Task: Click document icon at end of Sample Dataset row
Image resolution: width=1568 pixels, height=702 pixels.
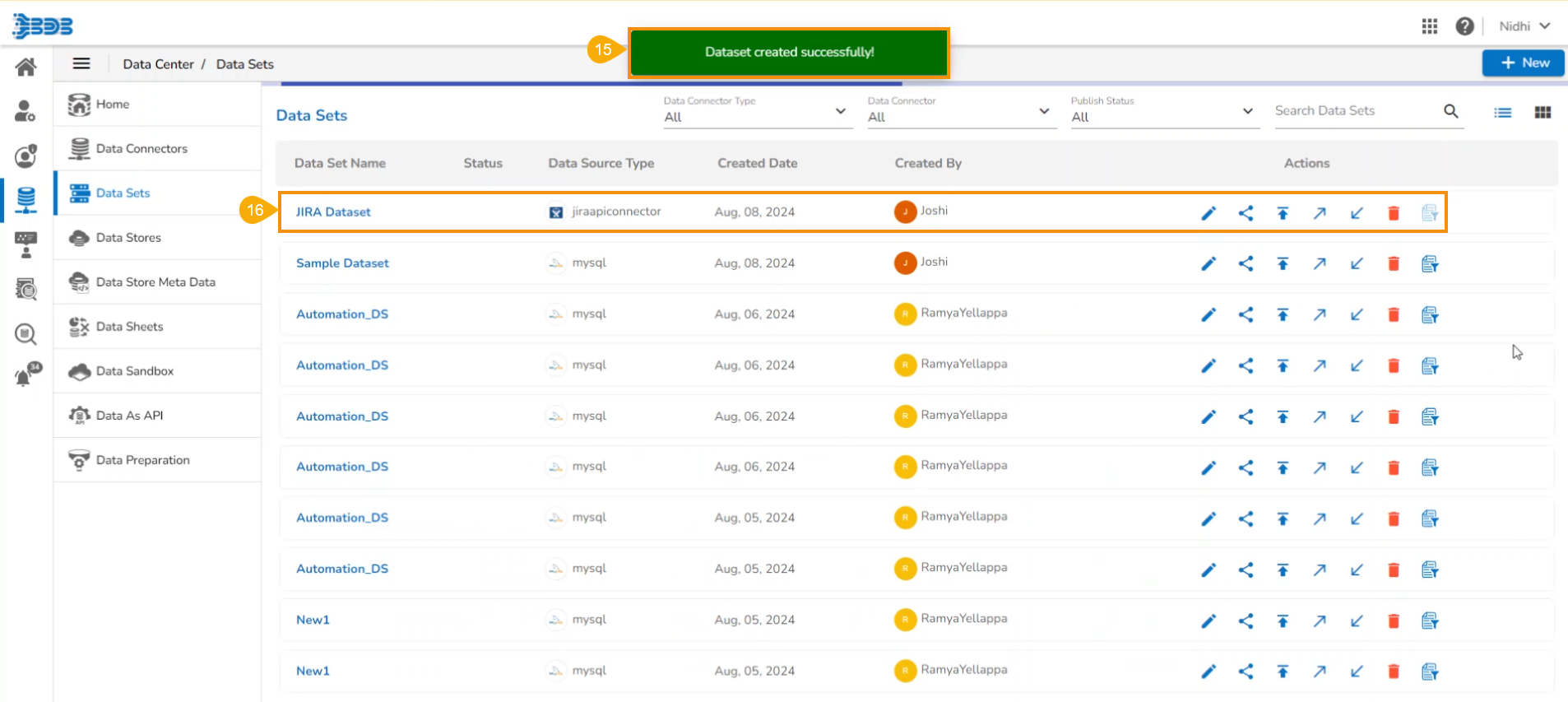Action: tap(1430, 264)
